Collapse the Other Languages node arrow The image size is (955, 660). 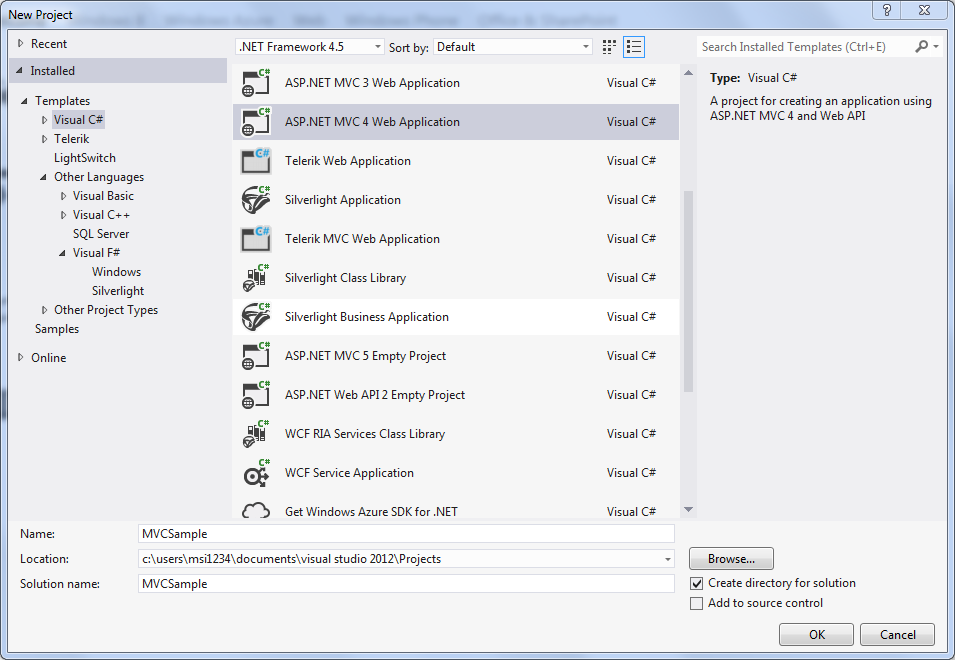[x=43, y=177]
